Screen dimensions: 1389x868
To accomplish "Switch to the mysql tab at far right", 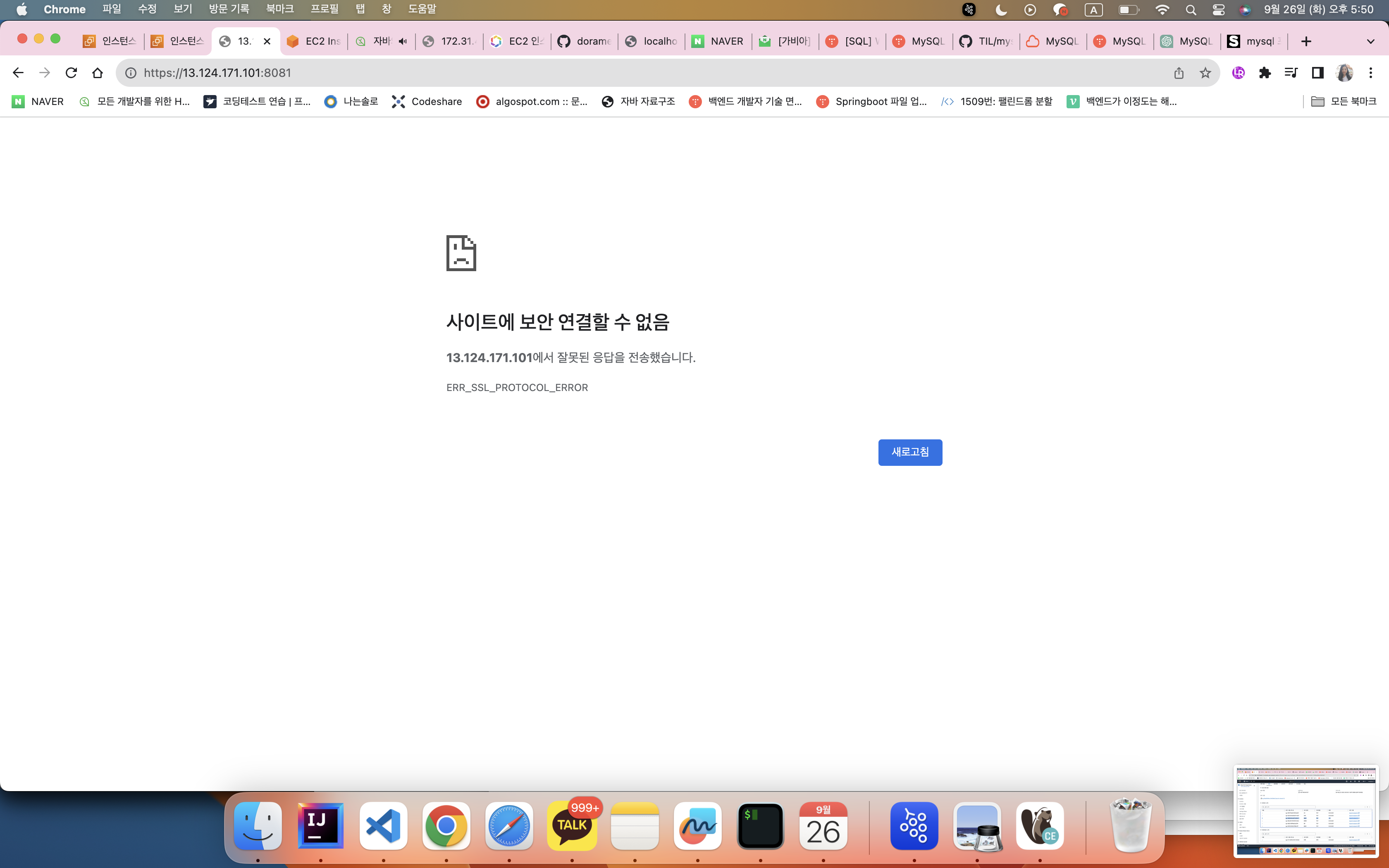I will click(x=1254, y=41).
